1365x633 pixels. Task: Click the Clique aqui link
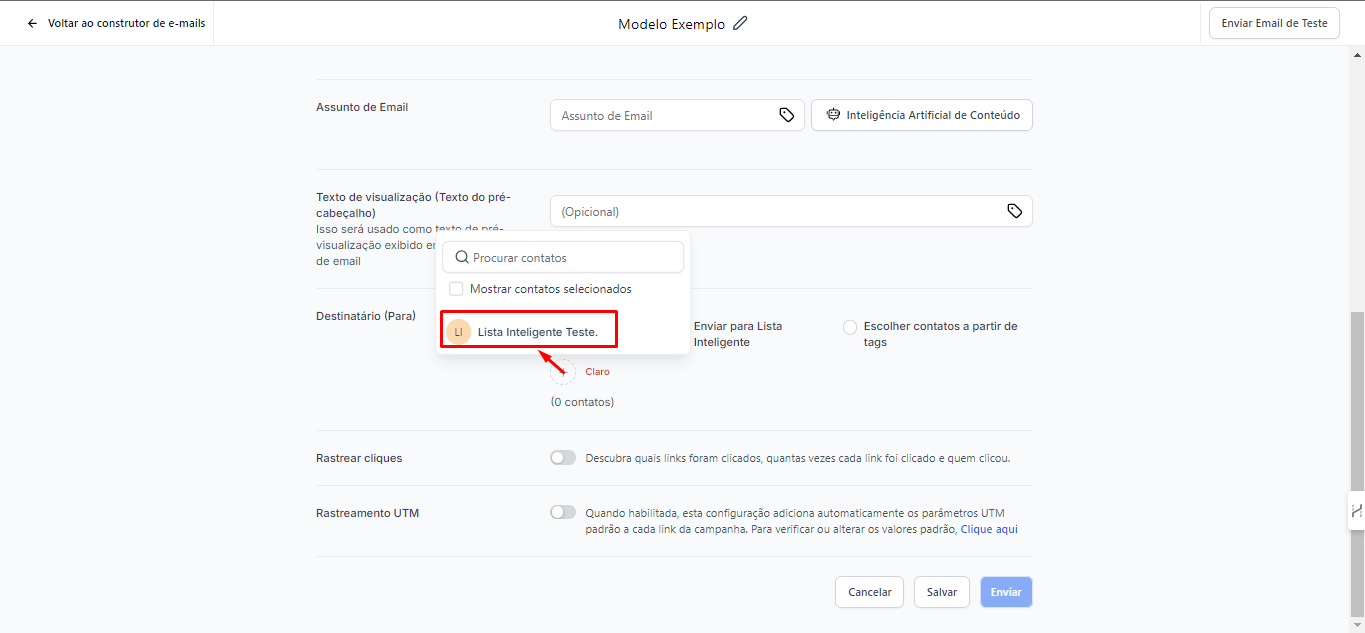point(989,529)
